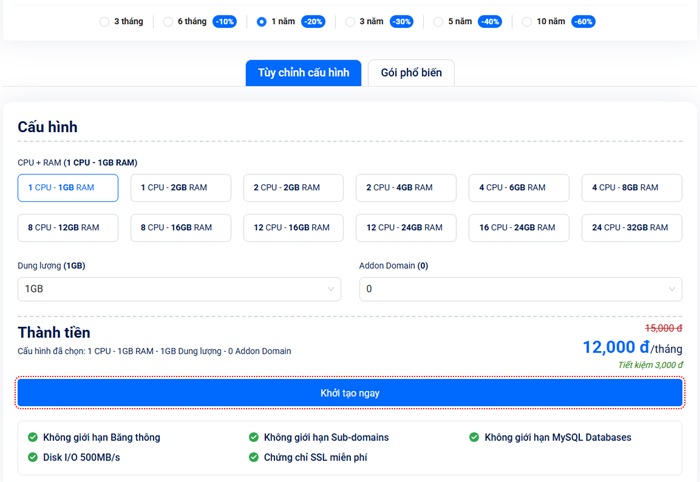Viewport: 700px width, 482px height.
Task: Select 1 CPU - 2GB RAM configuration
Action: [181, 188]
